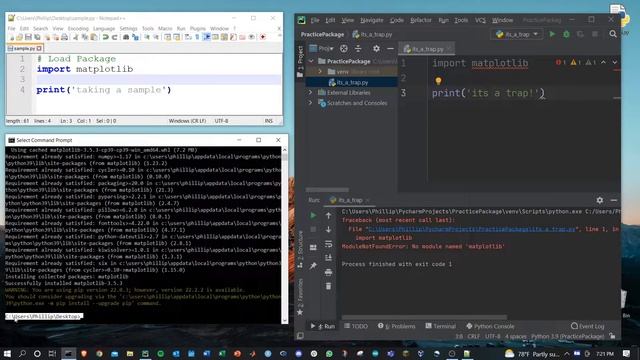Open taskbar Search magnifier

[x=22, y=353]
